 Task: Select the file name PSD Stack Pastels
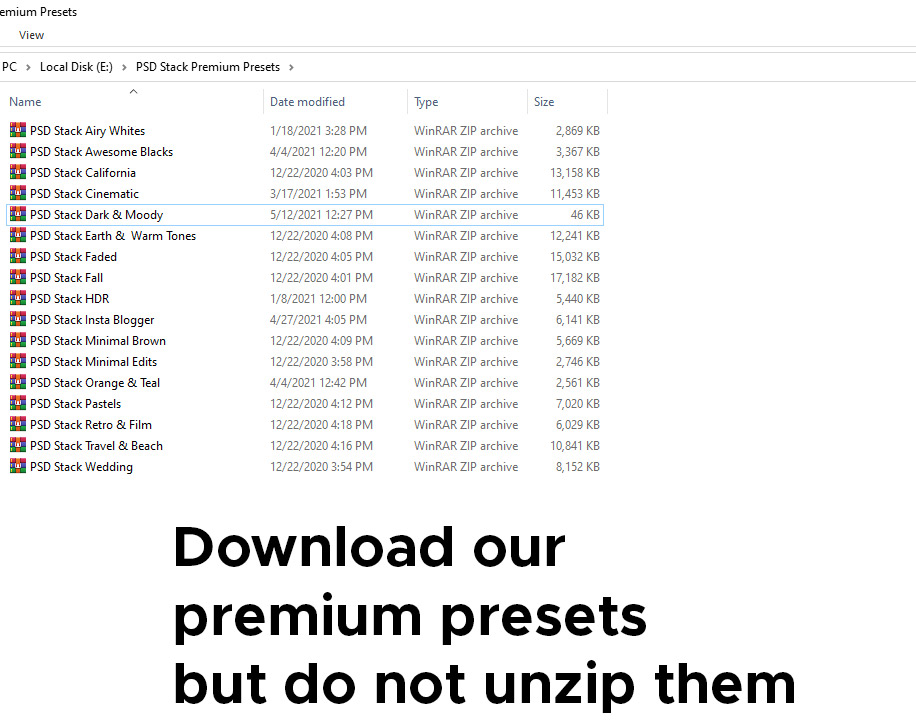coord(76,404)
